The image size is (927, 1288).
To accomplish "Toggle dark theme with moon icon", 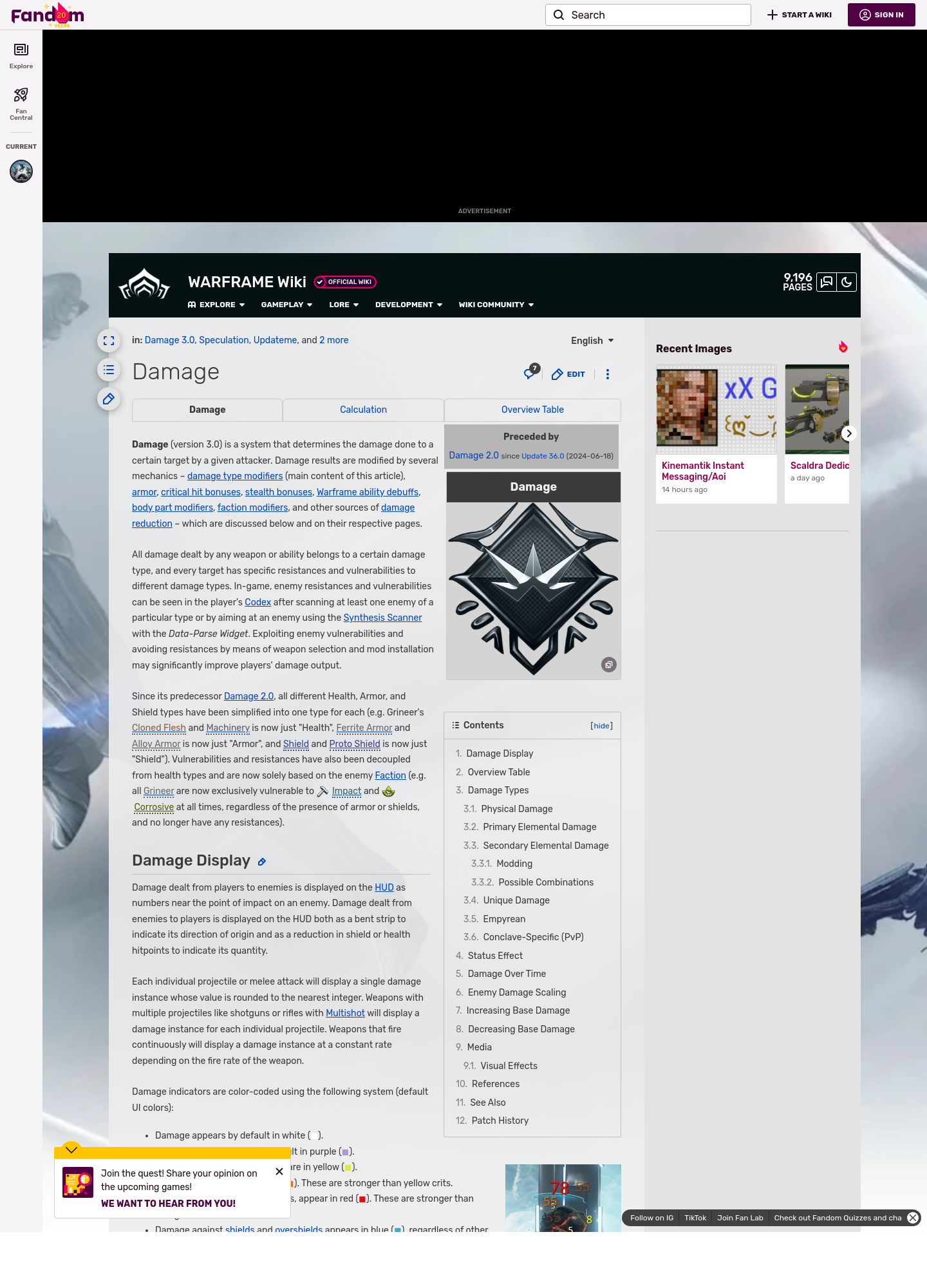I will pyautogui.click(x=847, y=282).
